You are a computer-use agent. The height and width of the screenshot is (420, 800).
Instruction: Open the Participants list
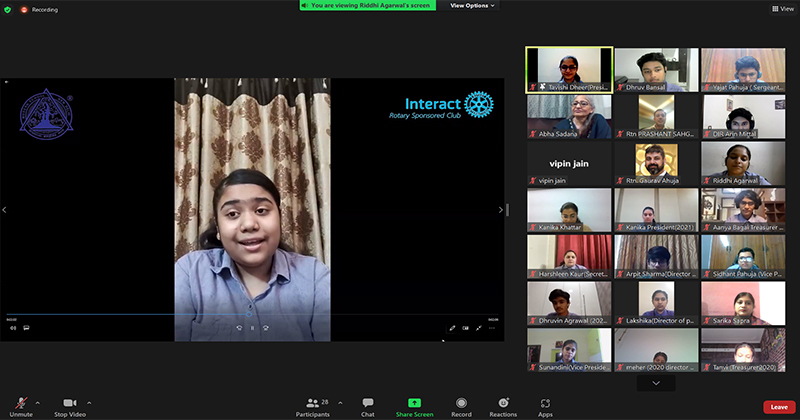coord(312,405)
